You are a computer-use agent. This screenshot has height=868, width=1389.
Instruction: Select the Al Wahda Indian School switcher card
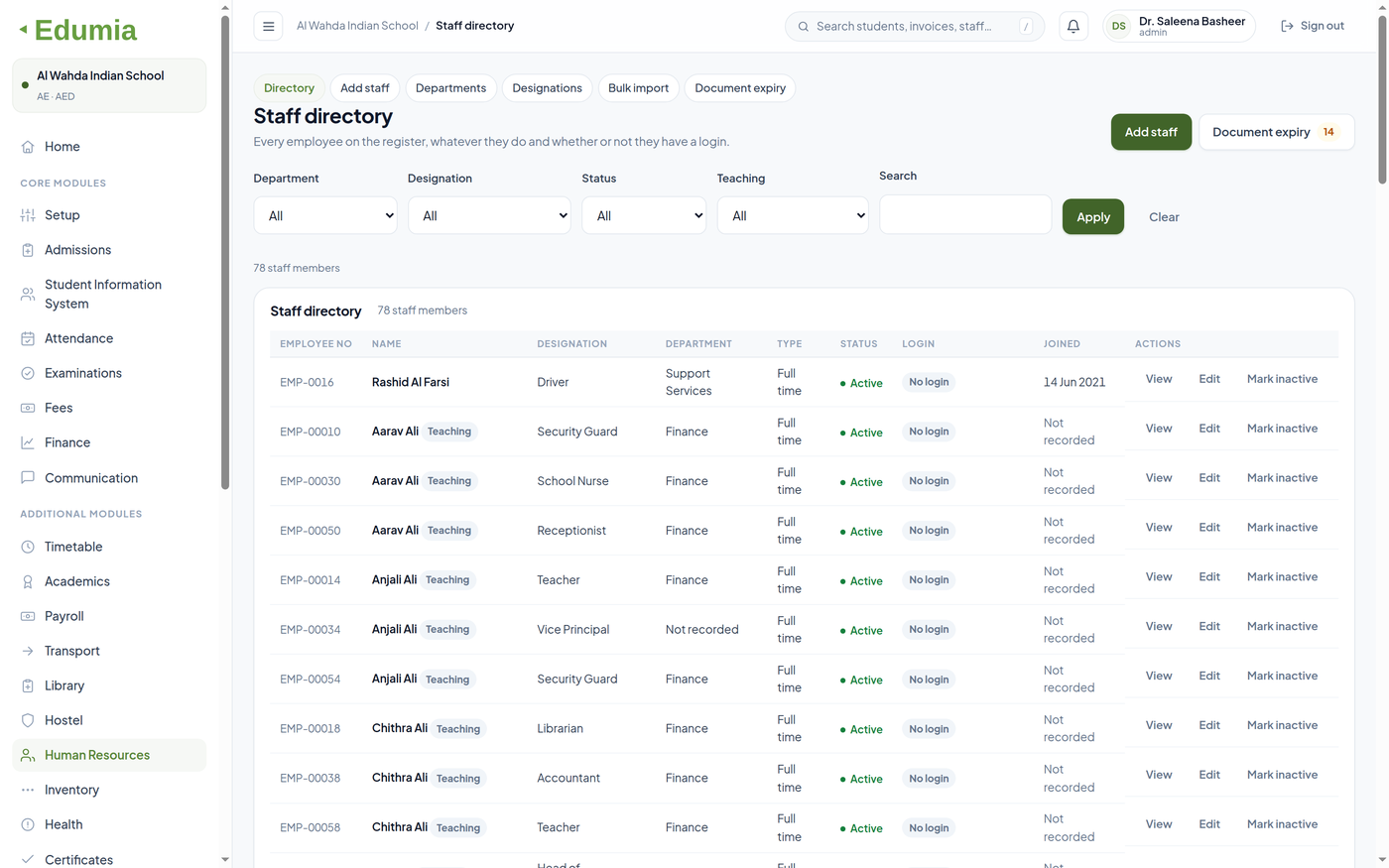click(x=109, y=85)
